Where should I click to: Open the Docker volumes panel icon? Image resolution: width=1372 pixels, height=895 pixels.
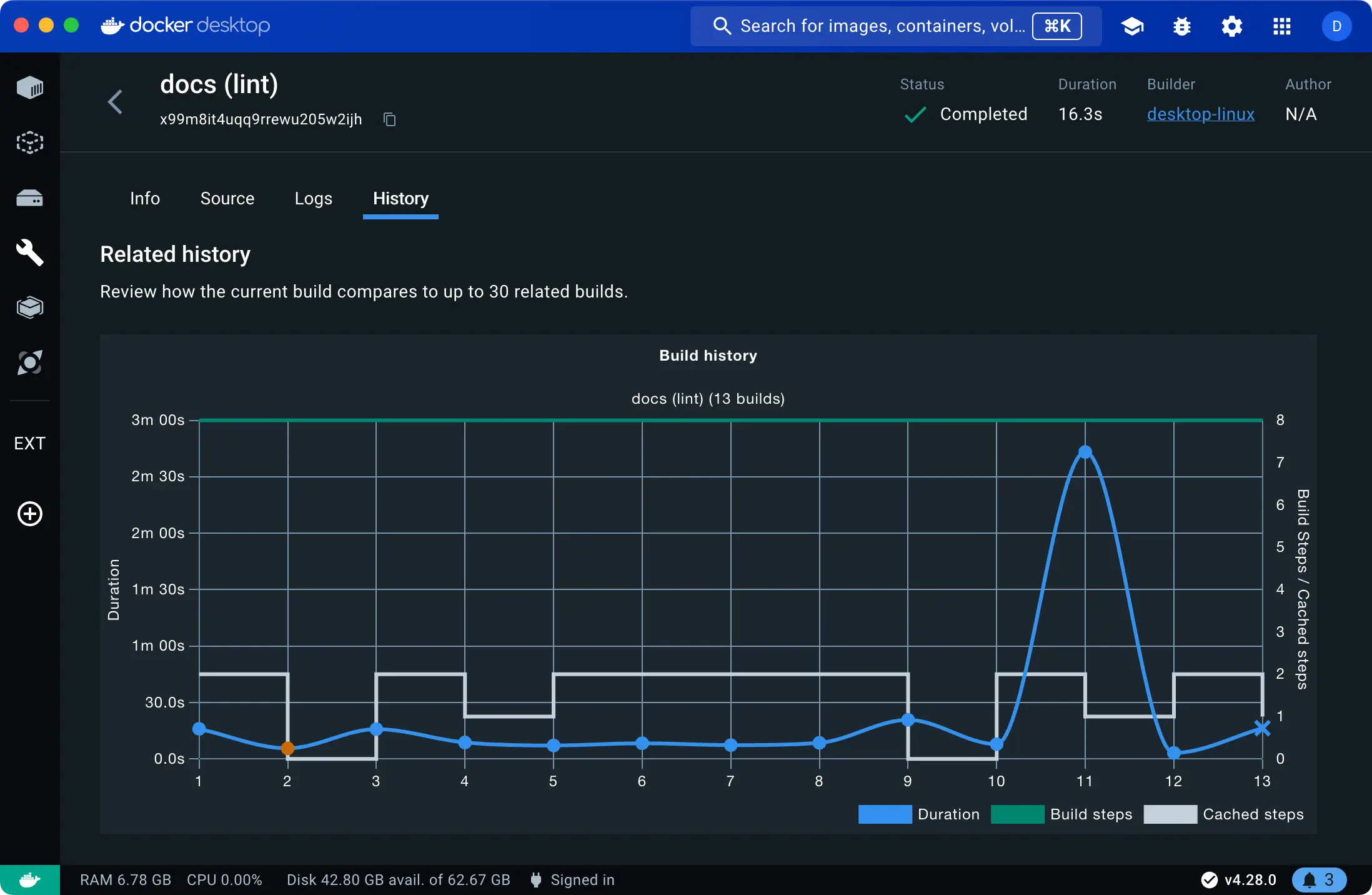(x=29, y=197)
